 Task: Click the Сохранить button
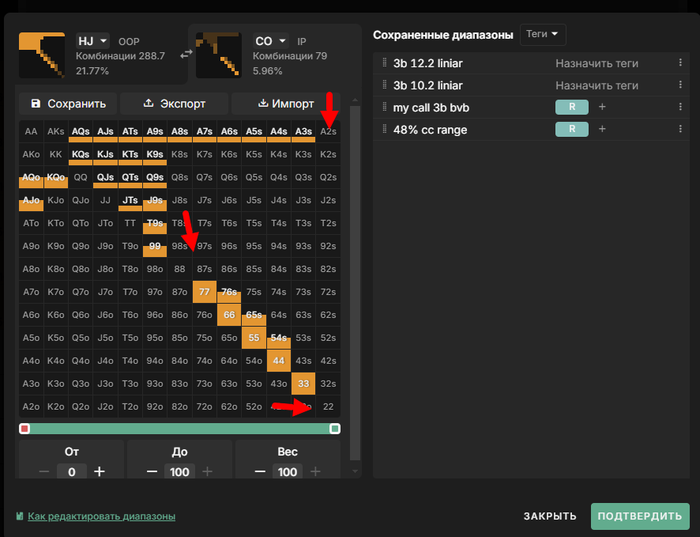coord(68,104)
